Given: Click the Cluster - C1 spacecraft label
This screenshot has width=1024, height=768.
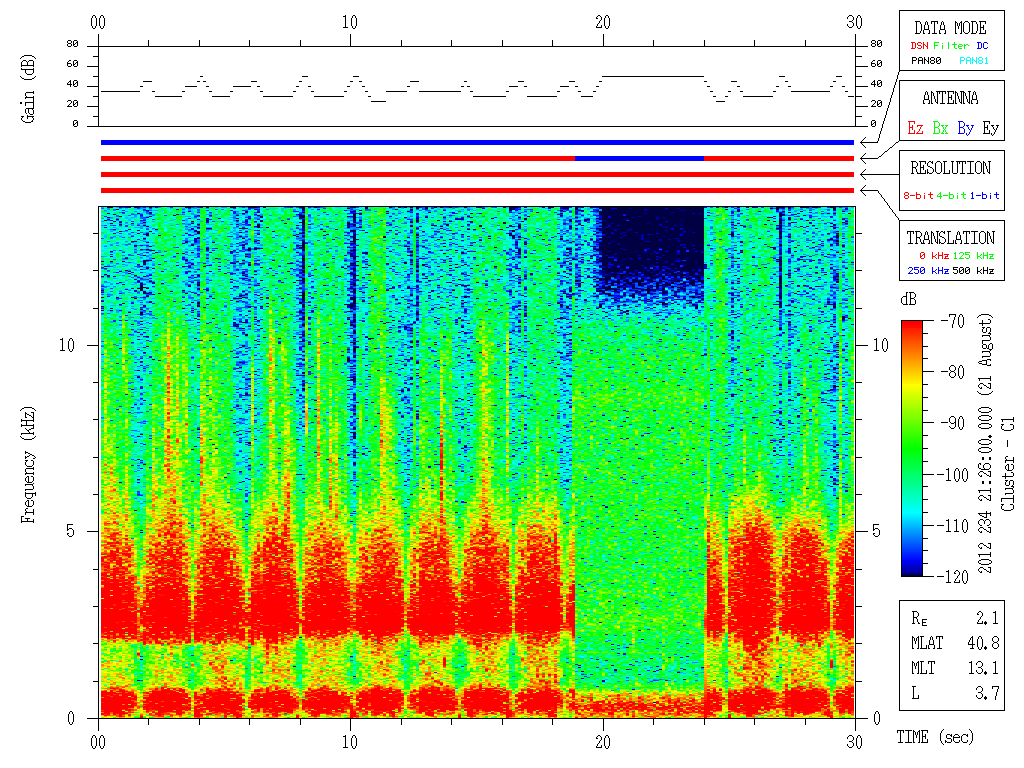Looking at the screenshot, I should tap(1008, 464).
